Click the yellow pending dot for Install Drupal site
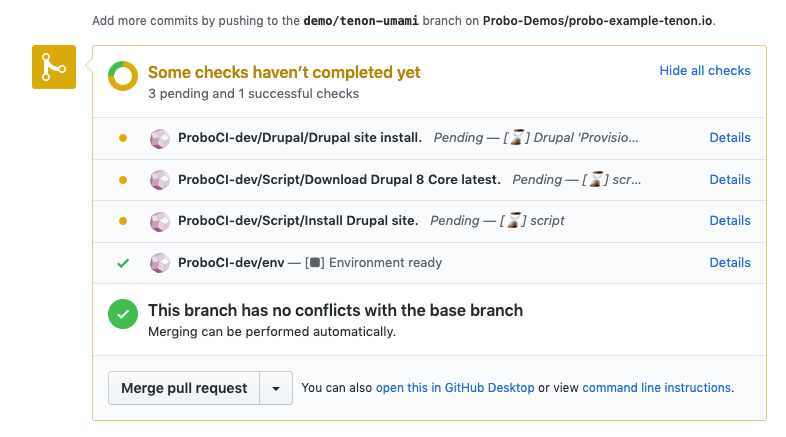This screenshot has height=437, width=786. (123, 221)
